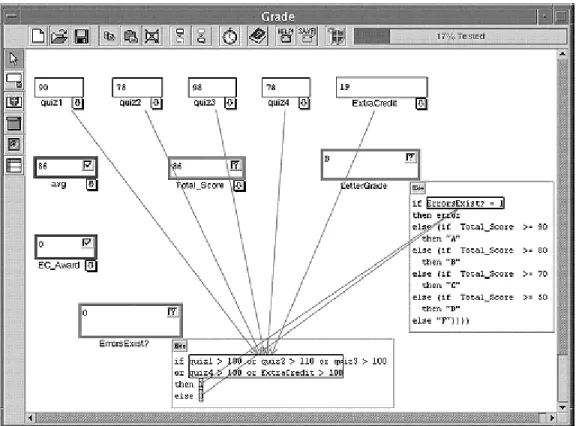Expand the formula tab under quiz4
The height and width of the screenshot is (426, 576).
304,103
